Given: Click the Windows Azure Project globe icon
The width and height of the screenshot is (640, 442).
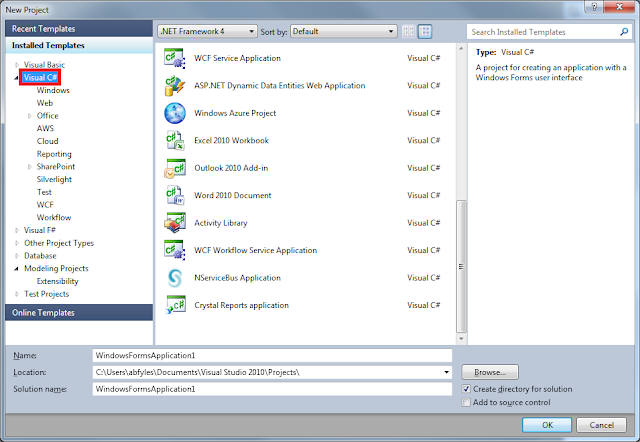Looking at the screenshot, I should pos(175,113).
